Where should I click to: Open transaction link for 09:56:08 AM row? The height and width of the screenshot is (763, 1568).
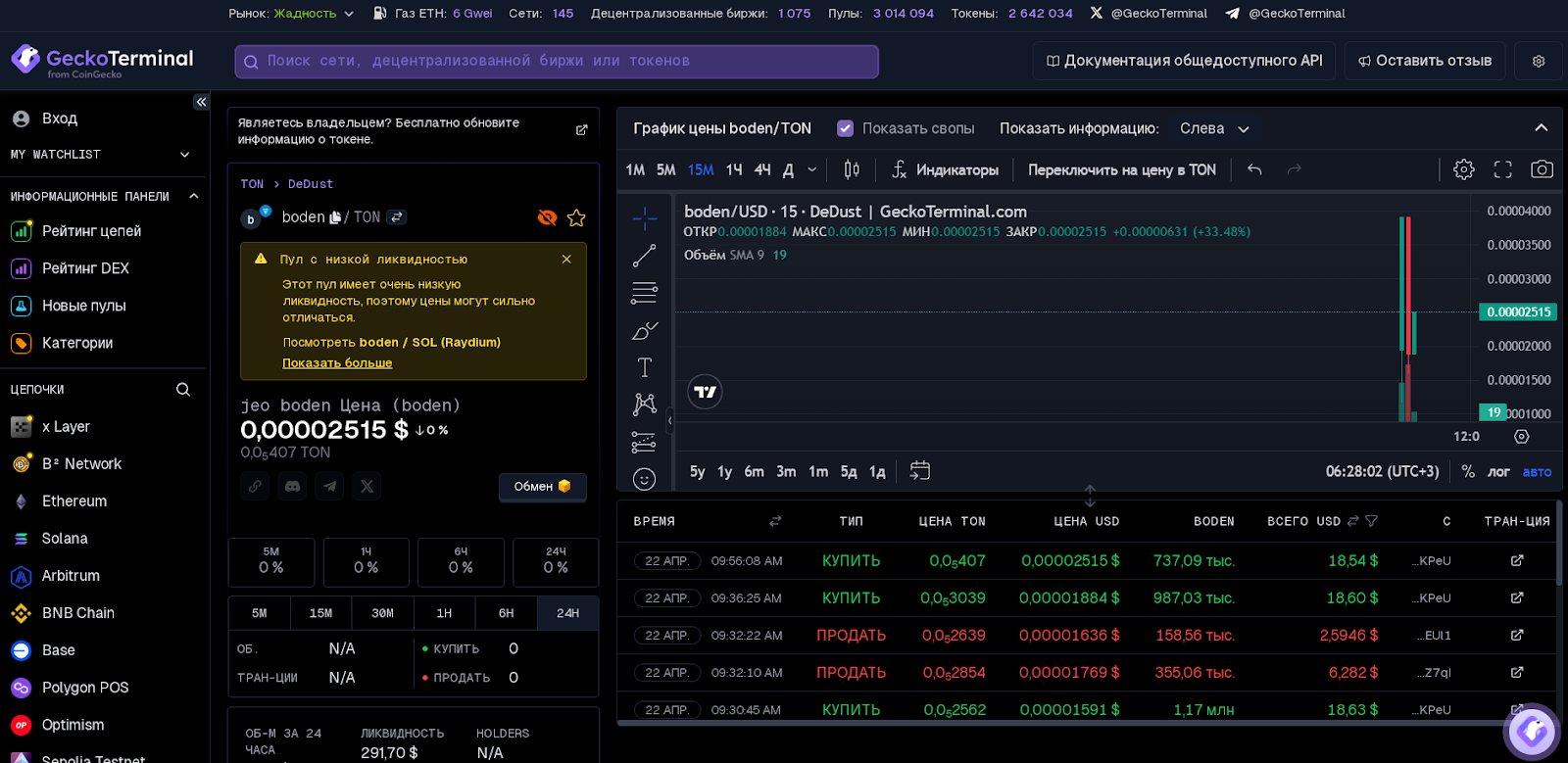point(1517,560)
